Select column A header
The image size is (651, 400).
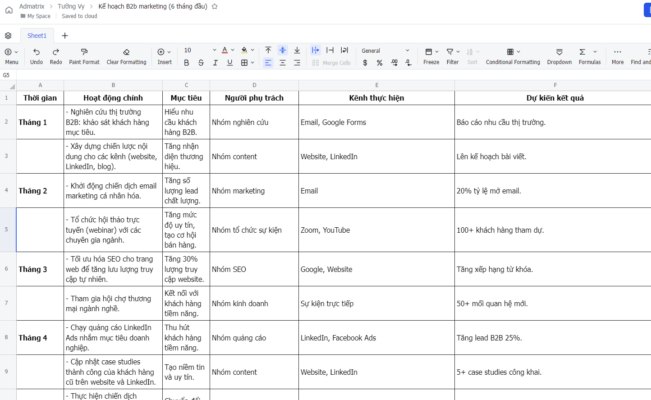pyautogui.click(x=40, y=85)
